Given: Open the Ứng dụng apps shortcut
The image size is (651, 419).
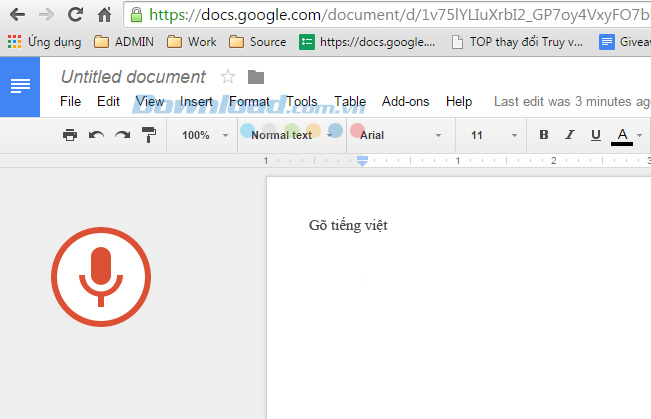Looking at the screenshot, I should pos(44,42).
